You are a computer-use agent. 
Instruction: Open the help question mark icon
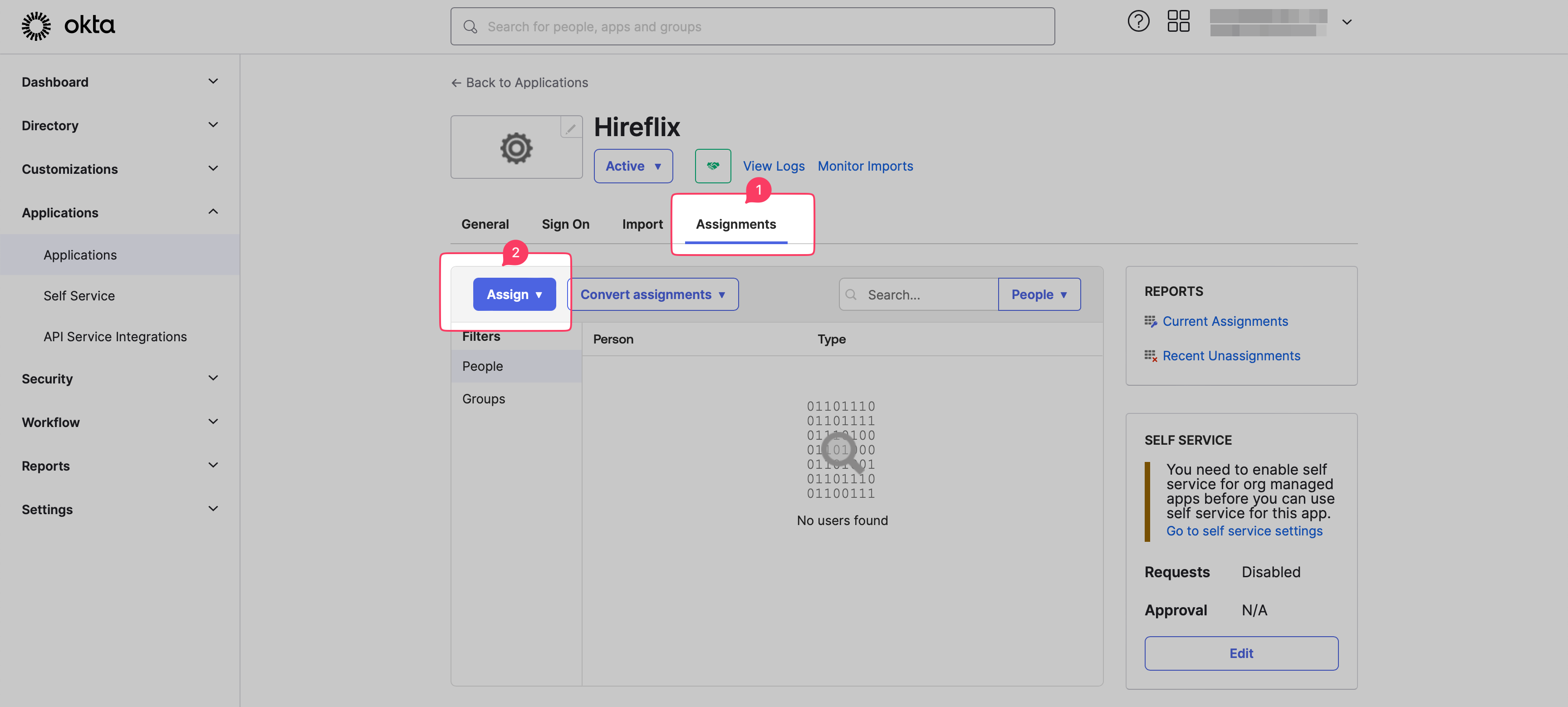coord(1138,21)
